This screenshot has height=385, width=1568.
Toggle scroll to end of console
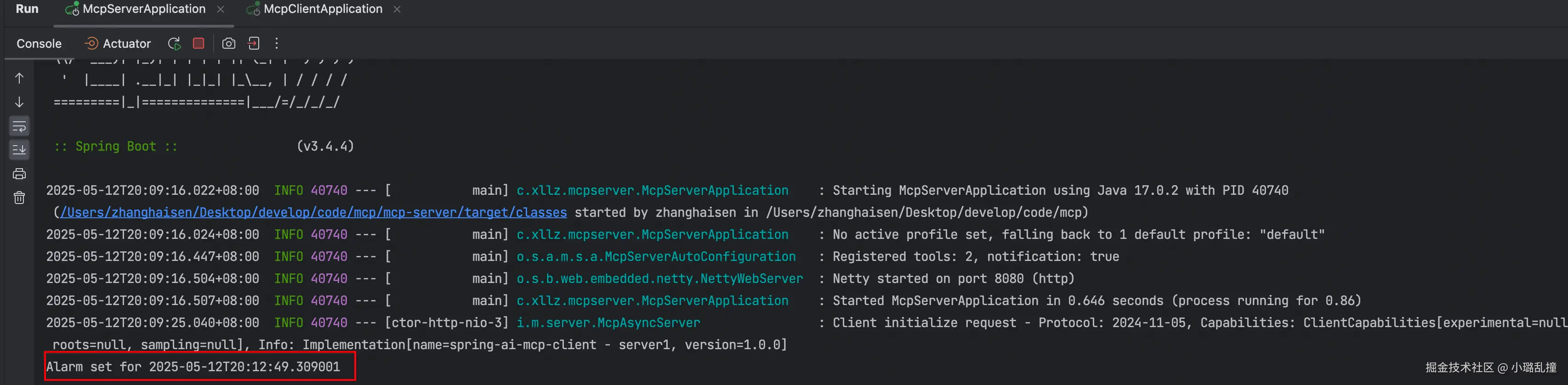pos(19,149)
